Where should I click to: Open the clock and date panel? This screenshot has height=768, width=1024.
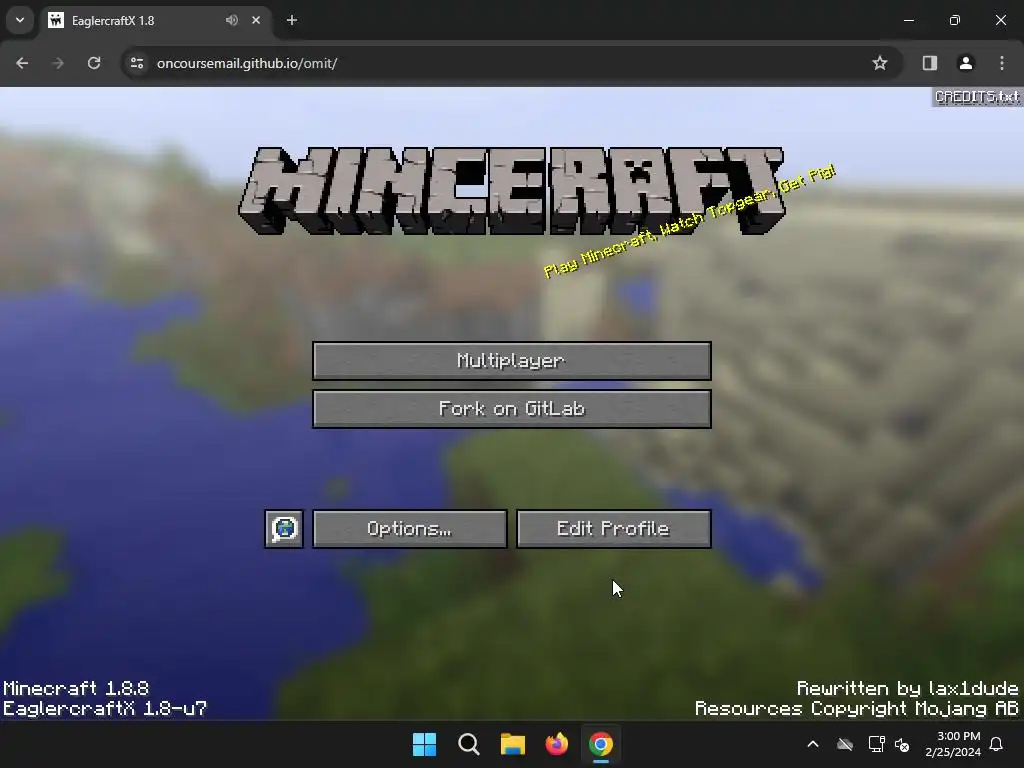coord(952,744)
